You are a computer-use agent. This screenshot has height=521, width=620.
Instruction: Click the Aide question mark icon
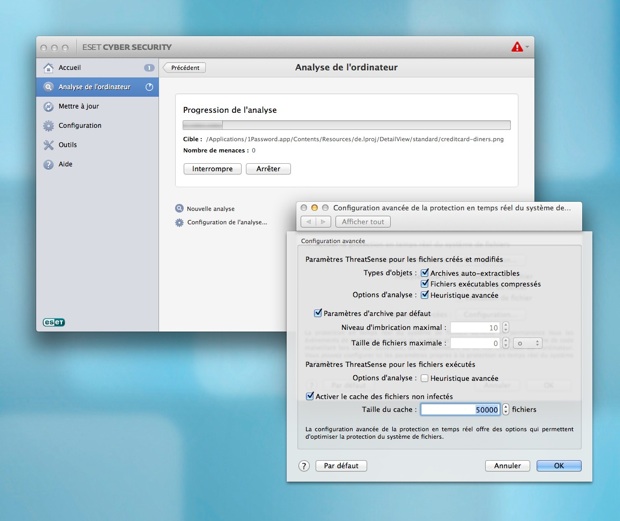(x=48, y=164)
